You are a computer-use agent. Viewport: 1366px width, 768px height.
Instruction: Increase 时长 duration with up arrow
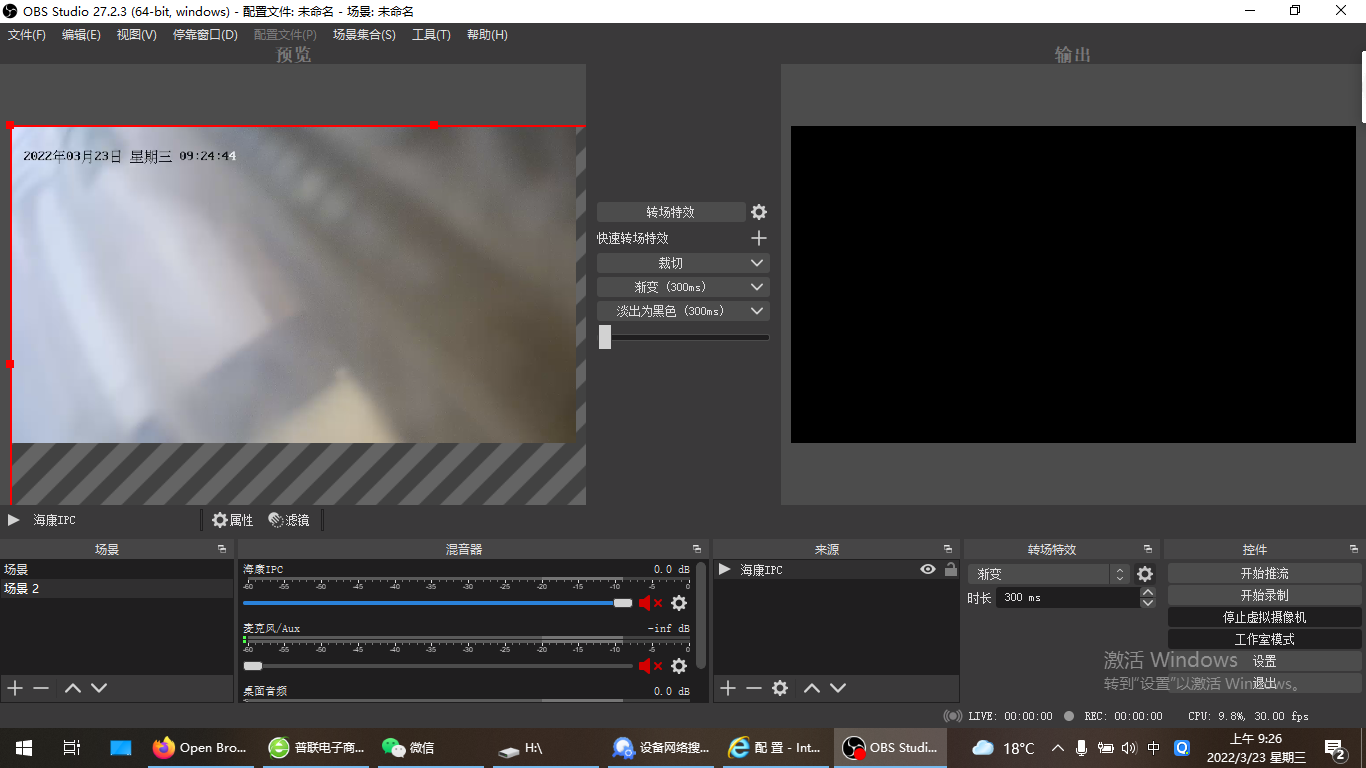(1148, 592)
